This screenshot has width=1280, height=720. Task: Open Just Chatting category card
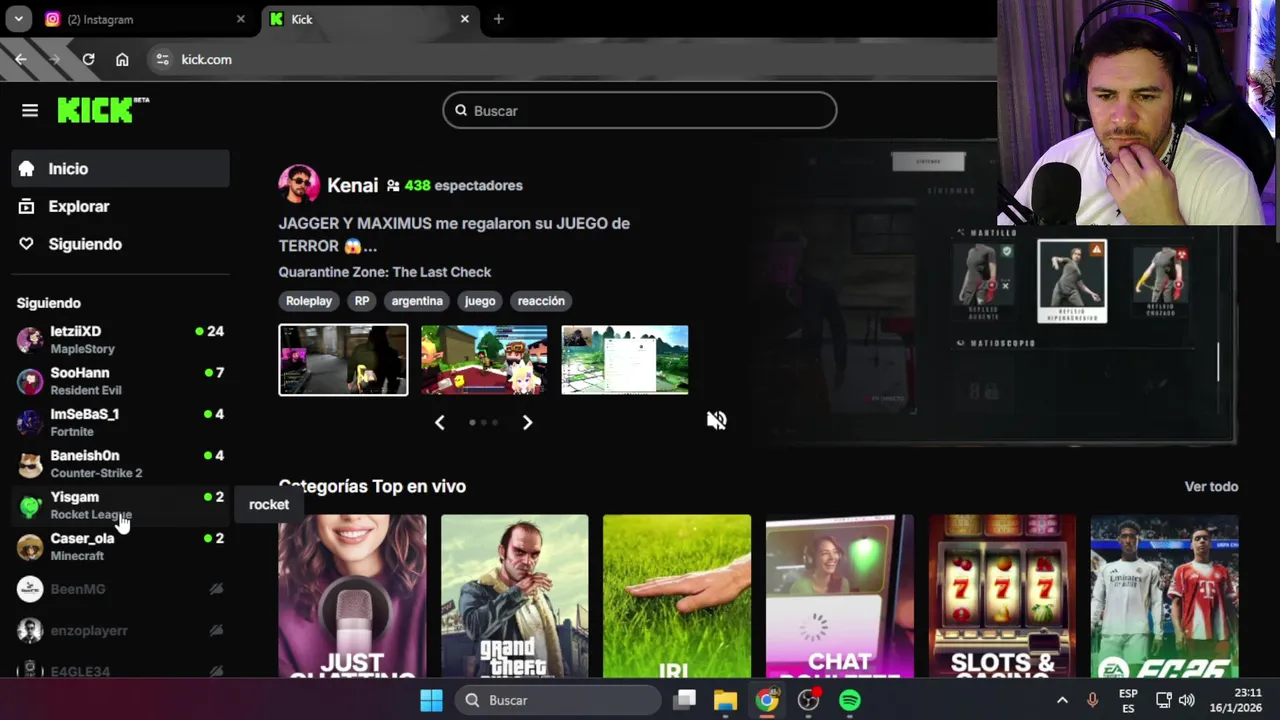(352, 596)
